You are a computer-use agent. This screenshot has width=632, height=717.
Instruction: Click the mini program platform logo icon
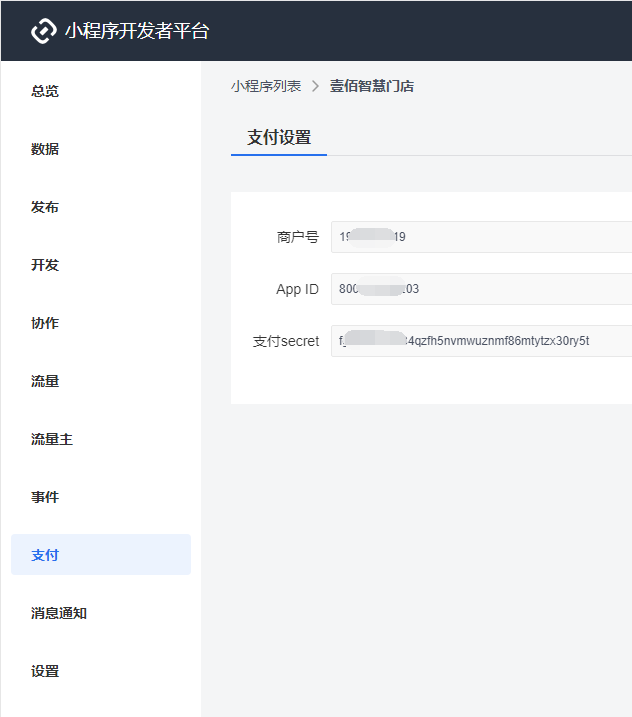coord(44,31)
